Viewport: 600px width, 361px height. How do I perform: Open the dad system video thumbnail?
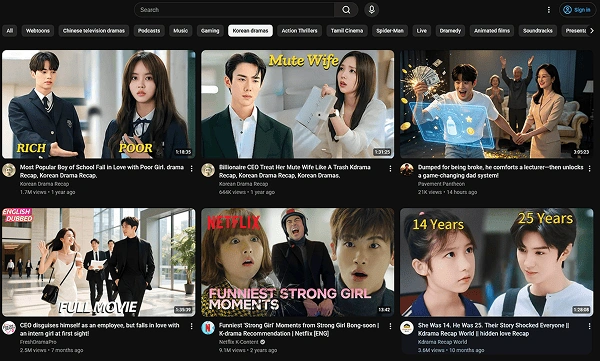tap(497, 104)
